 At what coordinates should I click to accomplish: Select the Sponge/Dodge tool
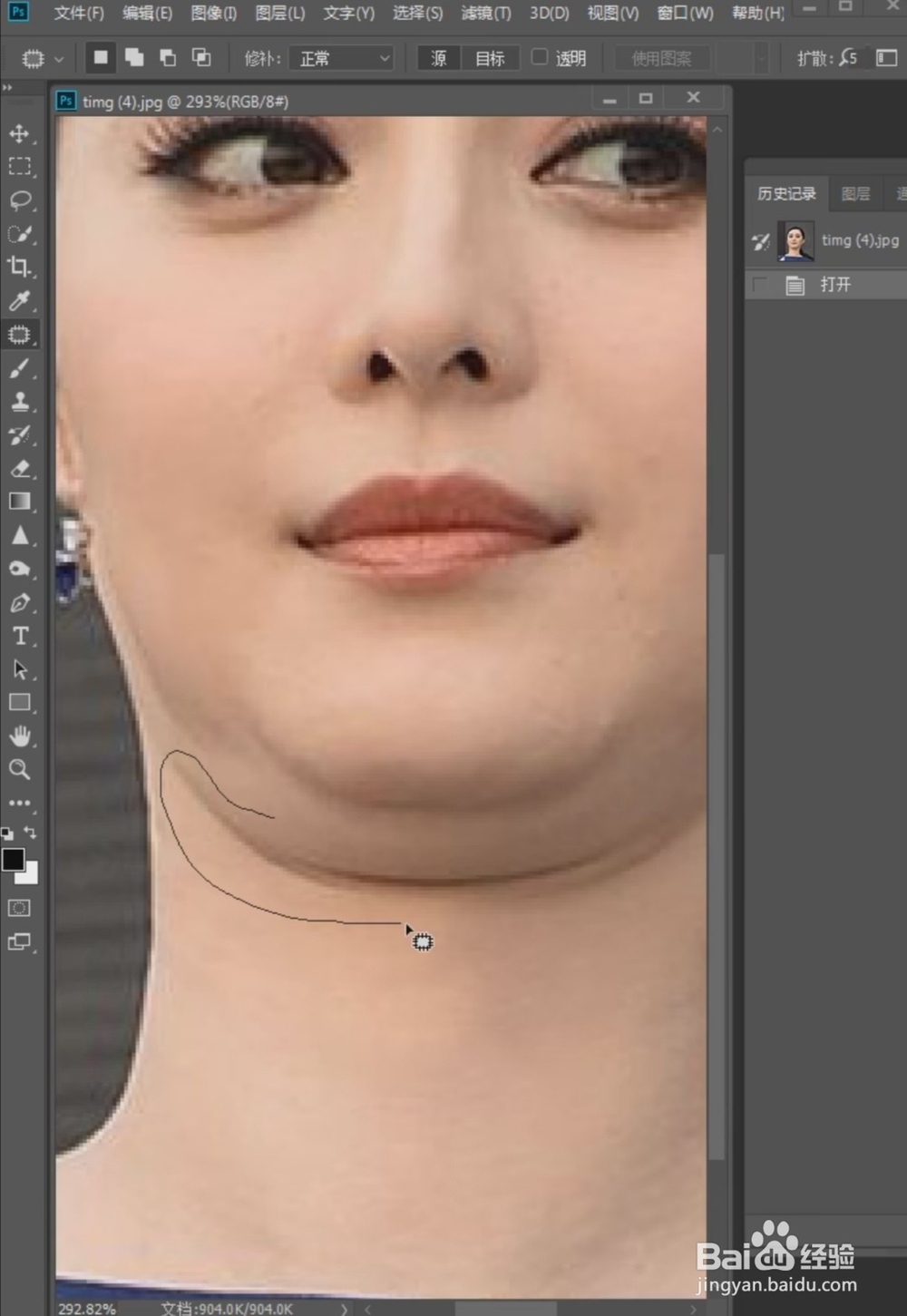19,569
